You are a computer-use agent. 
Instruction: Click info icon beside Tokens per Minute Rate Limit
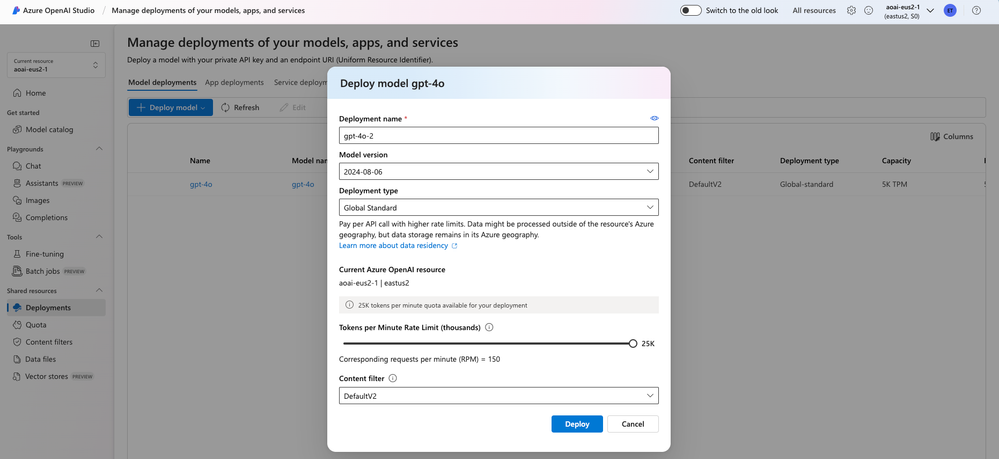point(489,327)
